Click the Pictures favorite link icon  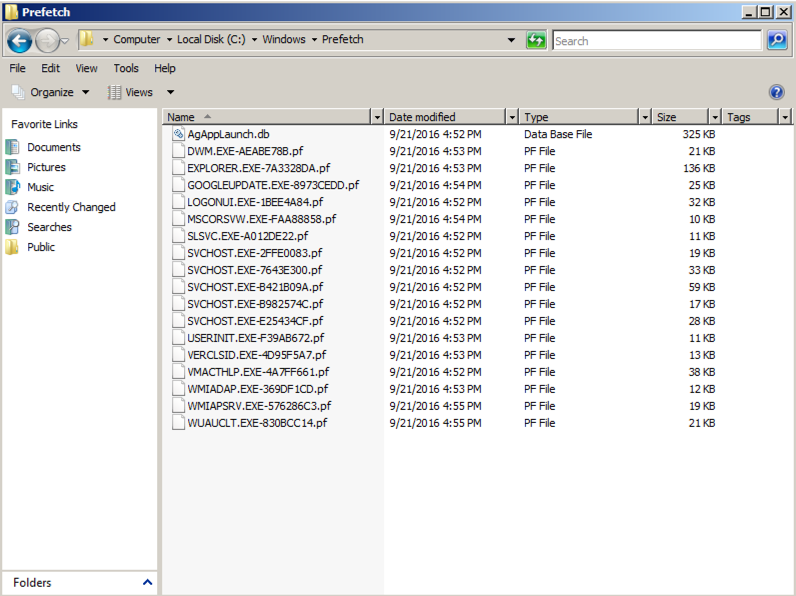click(12, 167)
